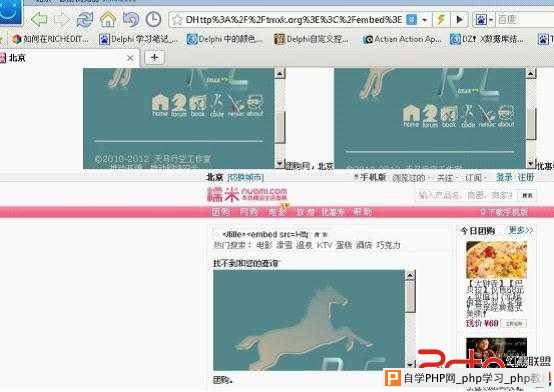The height and width of the screenshot is (392, 554).
Task: Reload the page with the refresh icon
Action: pos(85,19)
